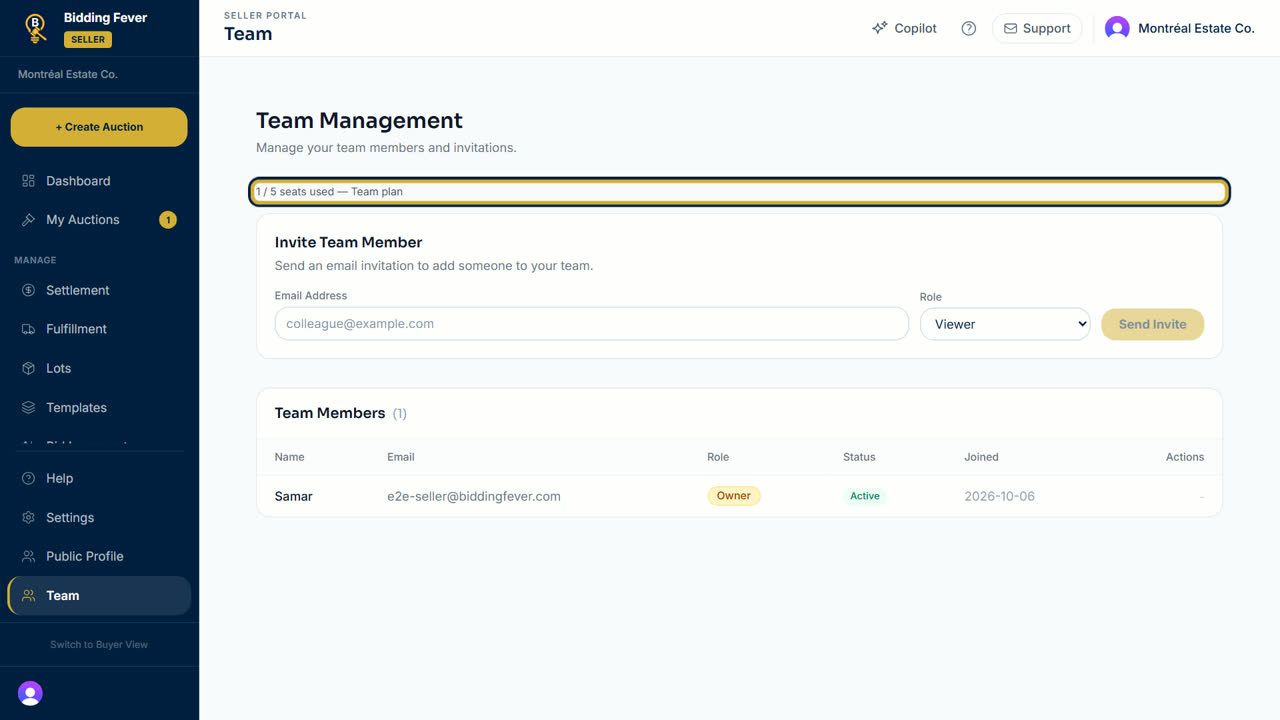Navigate to Fulfillment
The height and width of the screenshot is (720, 1280).
click(x=99, y=329)
